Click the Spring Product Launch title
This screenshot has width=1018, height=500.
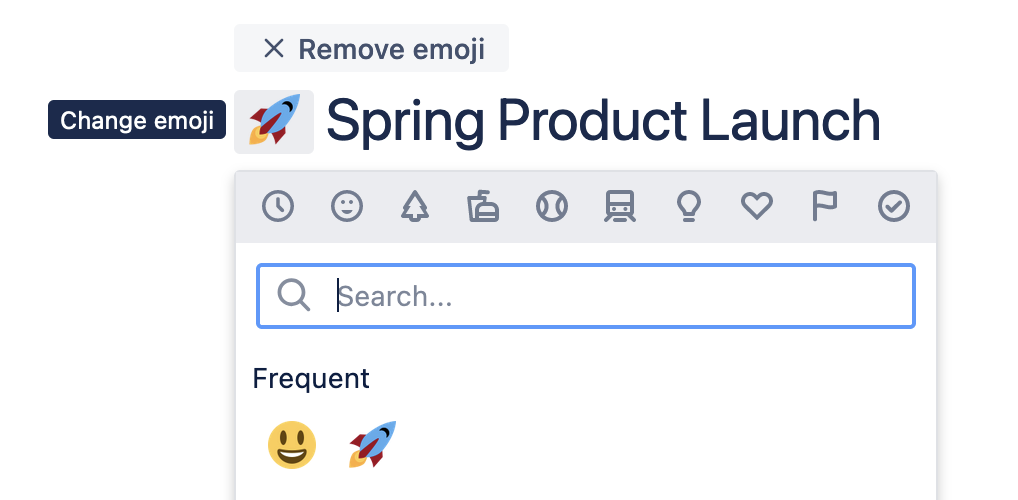tap(603, 121)
